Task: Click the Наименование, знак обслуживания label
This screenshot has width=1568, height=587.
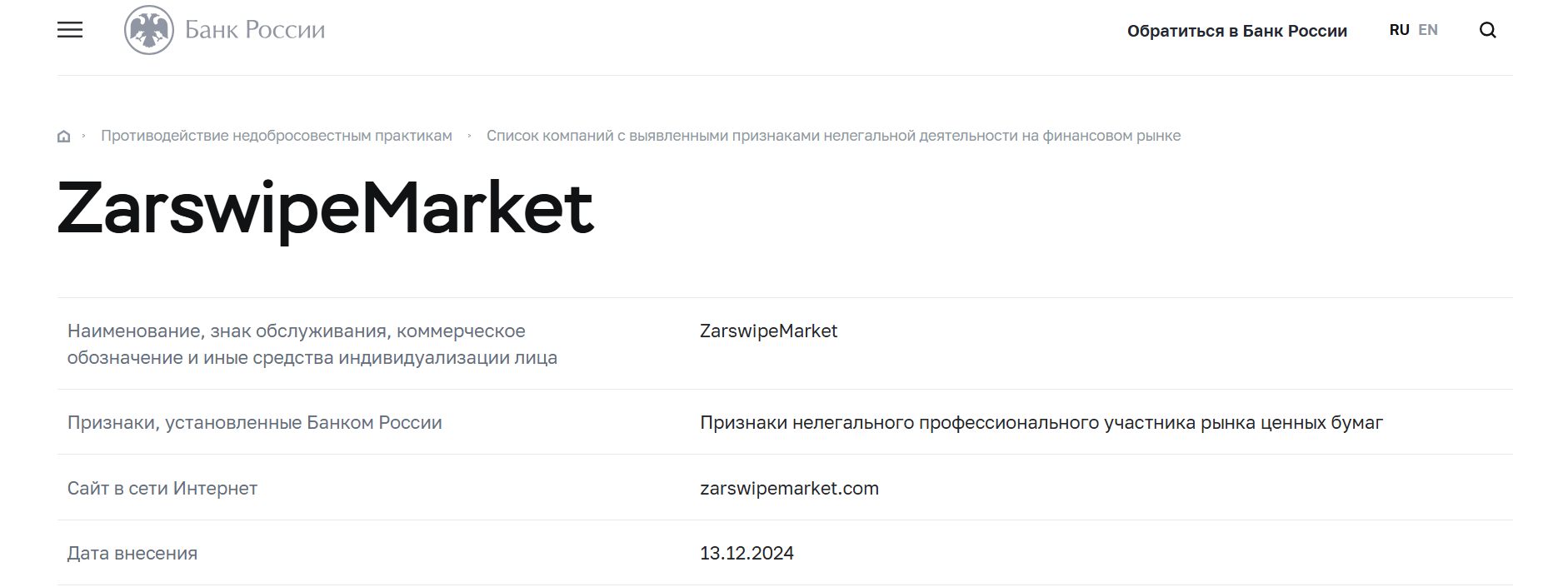Action: pos(312,344)
